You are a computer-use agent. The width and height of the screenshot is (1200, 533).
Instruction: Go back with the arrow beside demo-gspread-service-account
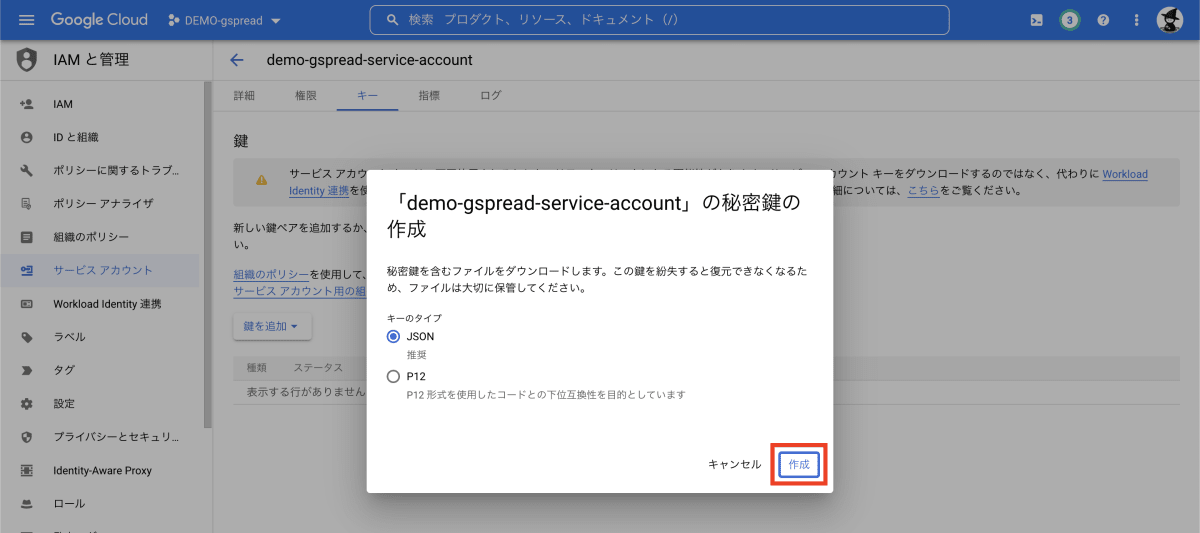237,60
